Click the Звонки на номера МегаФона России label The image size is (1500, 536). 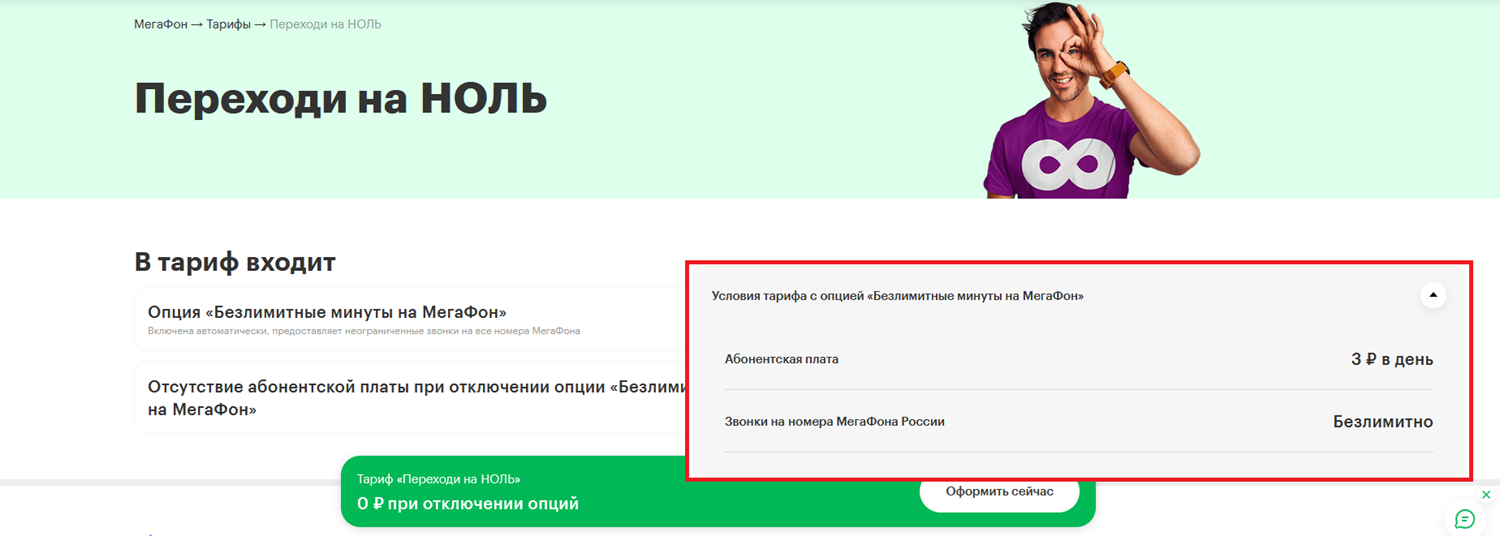coord(835,422)
